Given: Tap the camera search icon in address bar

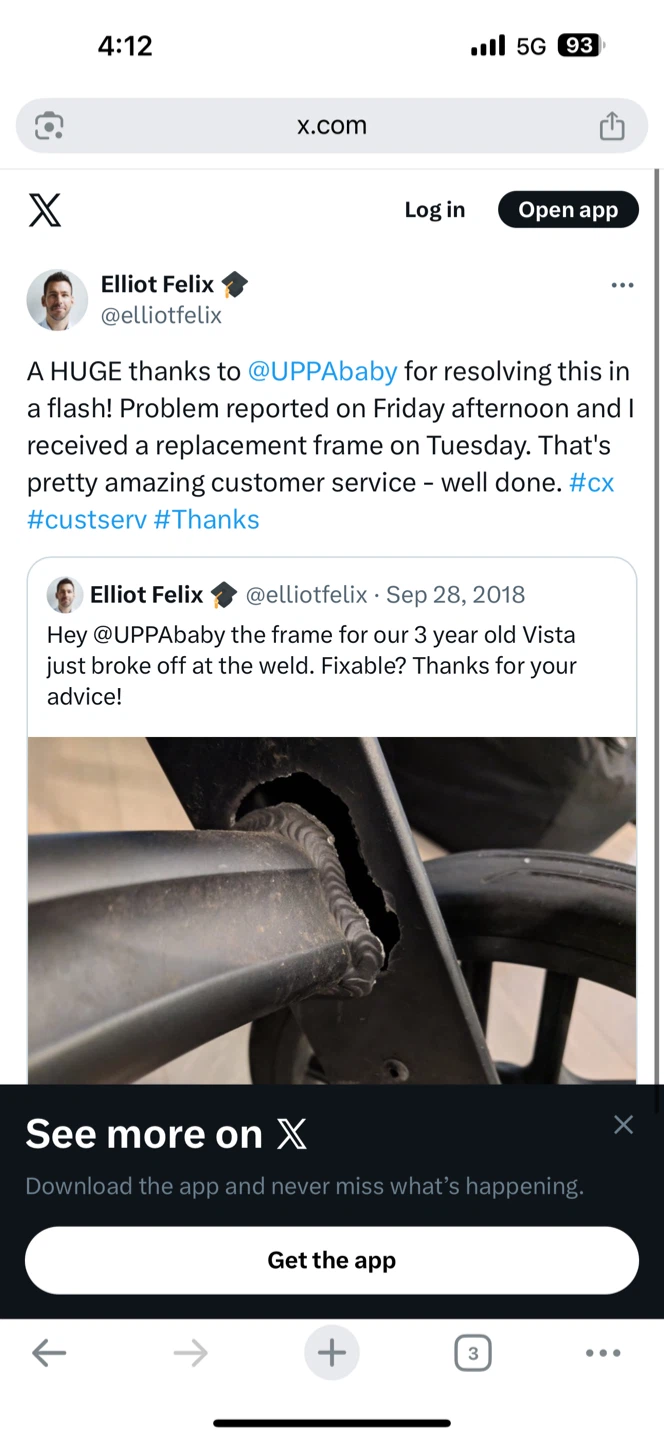Looking at the screenshot, I should click(49, 126).
